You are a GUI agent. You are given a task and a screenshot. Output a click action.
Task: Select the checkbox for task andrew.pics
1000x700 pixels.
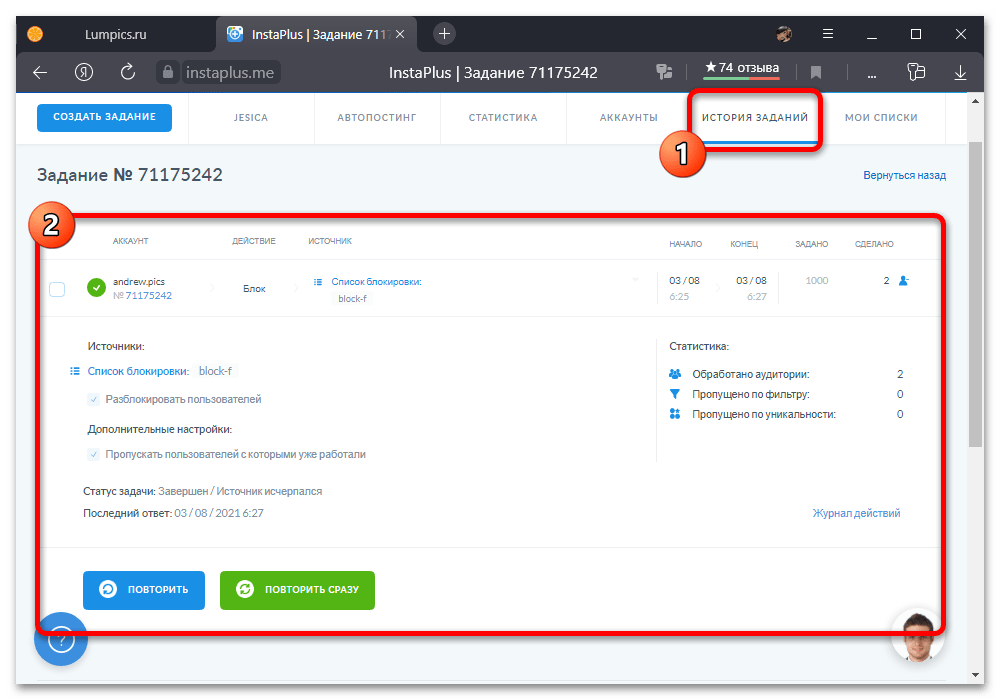tap(57, 289)
